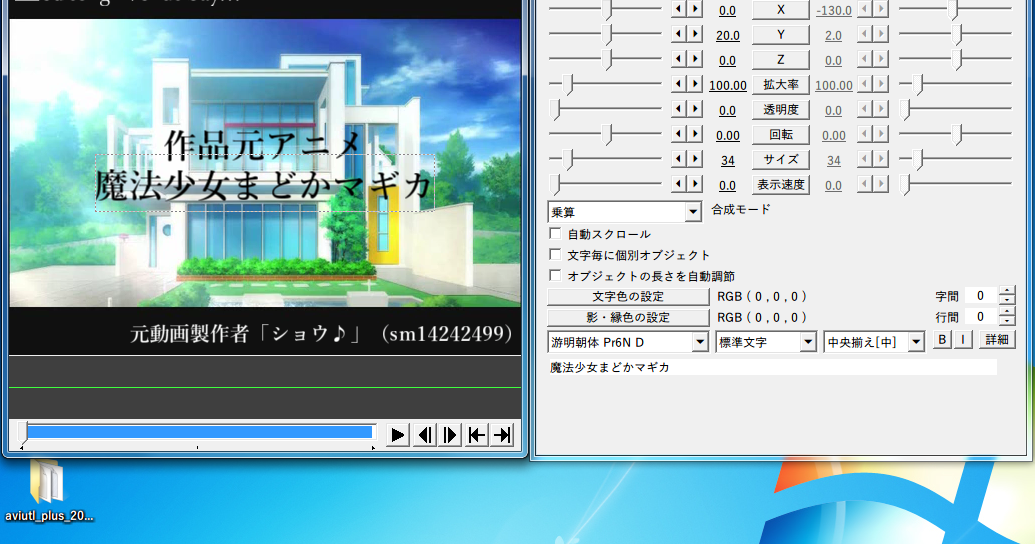Viewport: 1035px width, 544px height.
Task: Increase 字間 with up spinner arrow
Action: click(x=1007, y=291)
